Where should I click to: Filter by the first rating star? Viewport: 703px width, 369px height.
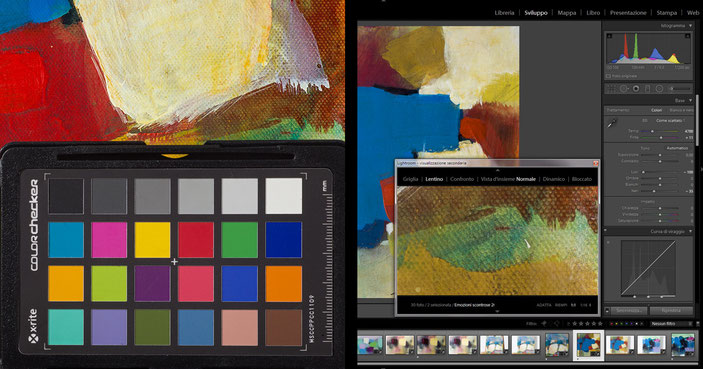click(x=575, y=324)
